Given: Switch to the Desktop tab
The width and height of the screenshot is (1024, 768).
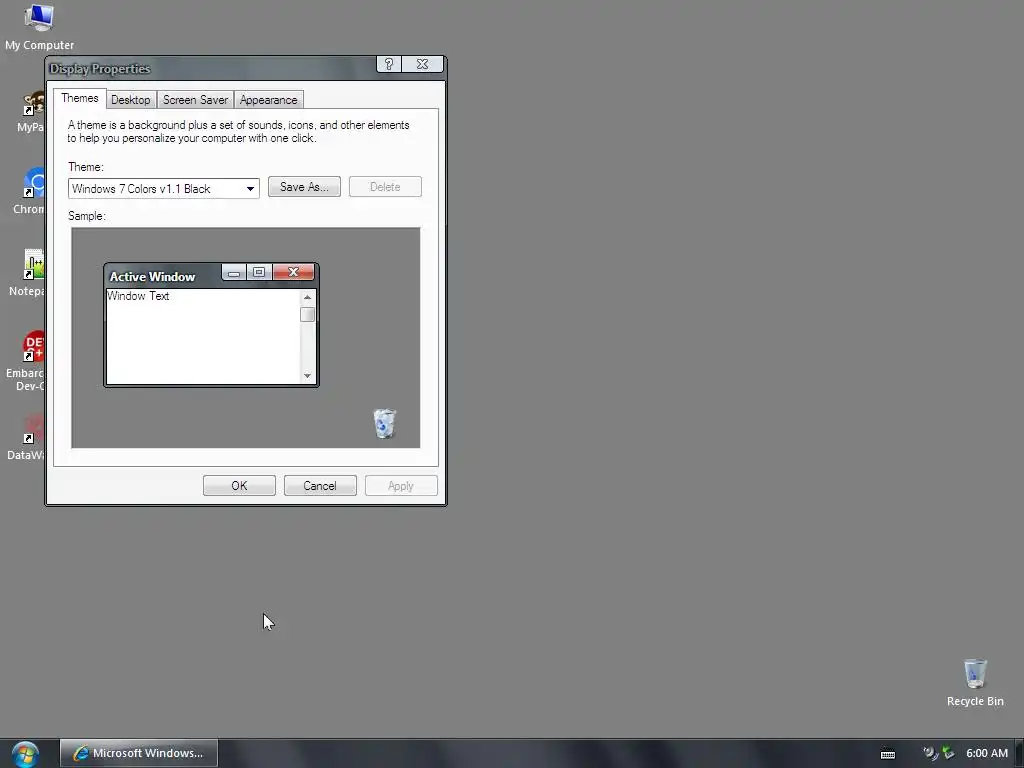Looking at the screenshot, I should (x=131, y=100).
